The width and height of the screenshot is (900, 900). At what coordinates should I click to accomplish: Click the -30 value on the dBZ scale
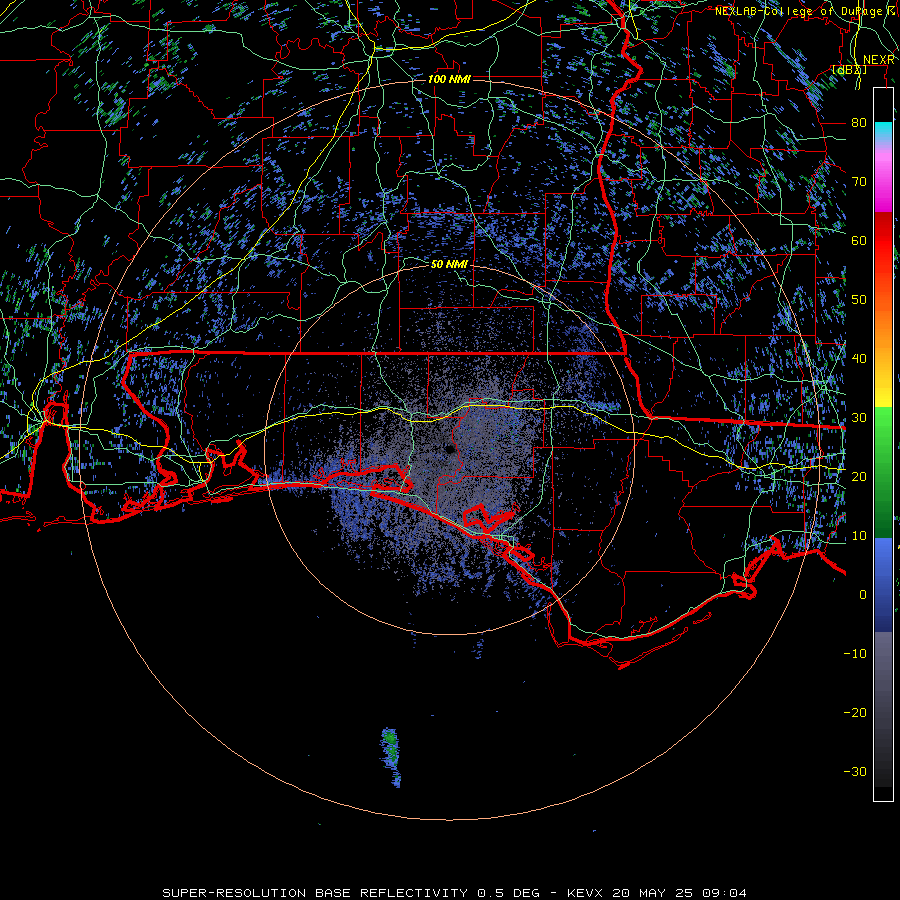tap(855, 771)
